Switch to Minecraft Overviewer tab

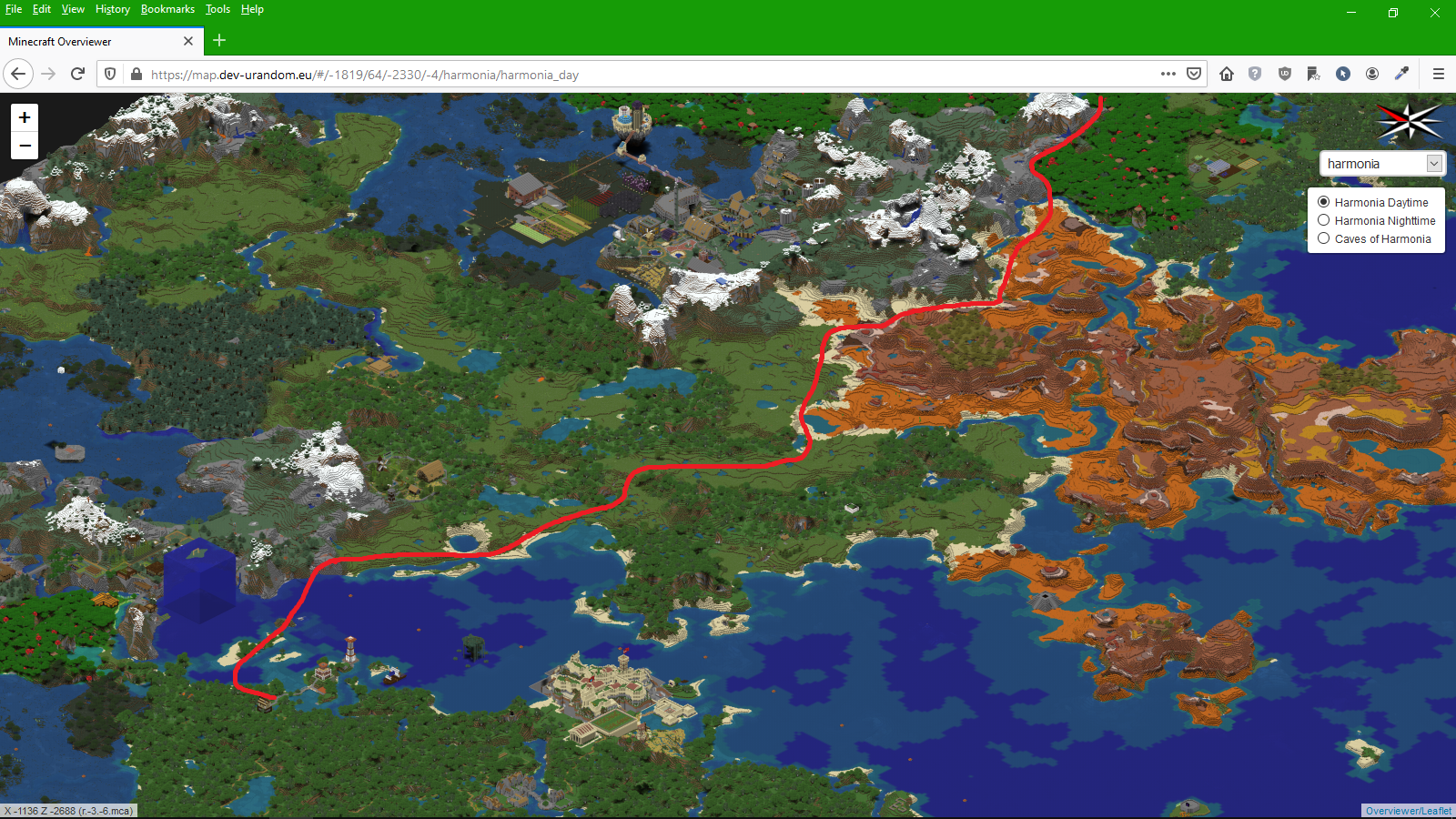point(101,41)
